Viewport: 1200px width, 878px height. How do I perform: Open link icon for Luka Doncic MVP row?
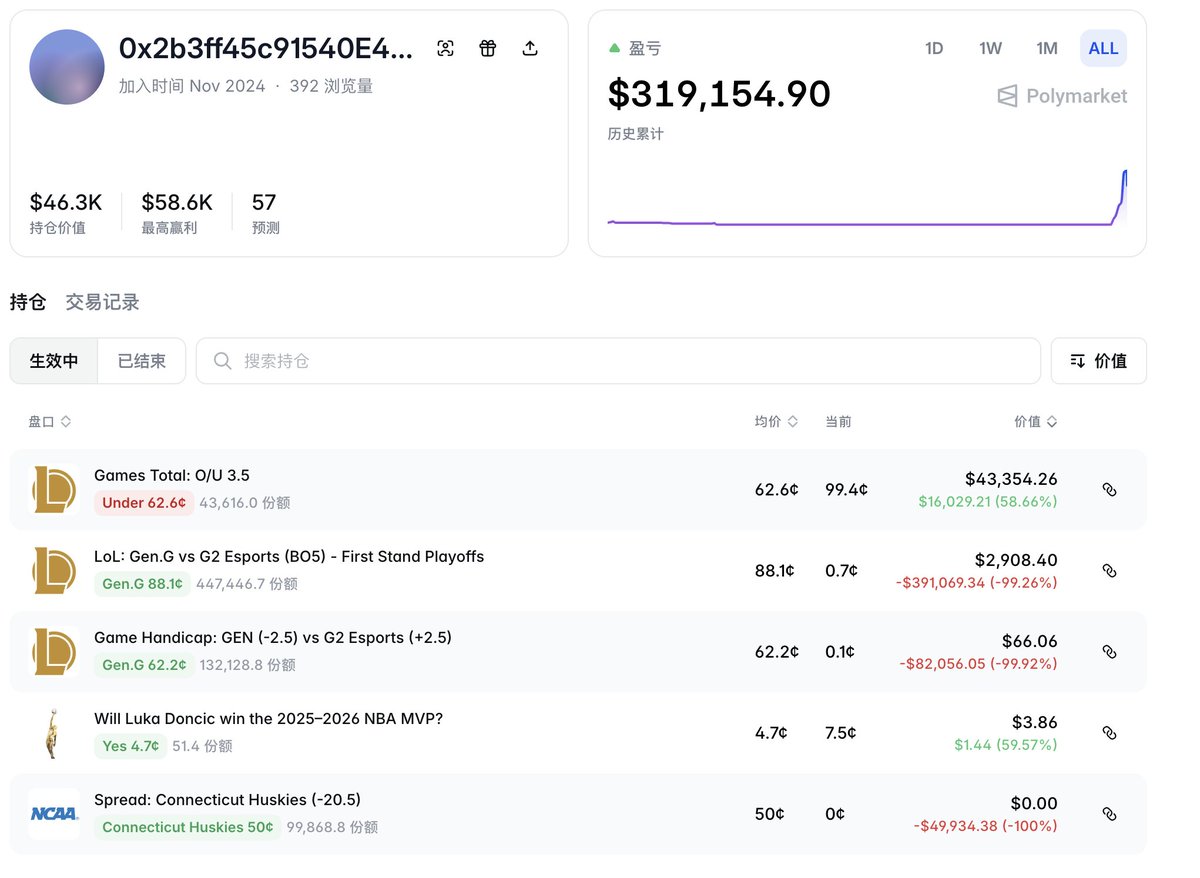point(1109,733)
